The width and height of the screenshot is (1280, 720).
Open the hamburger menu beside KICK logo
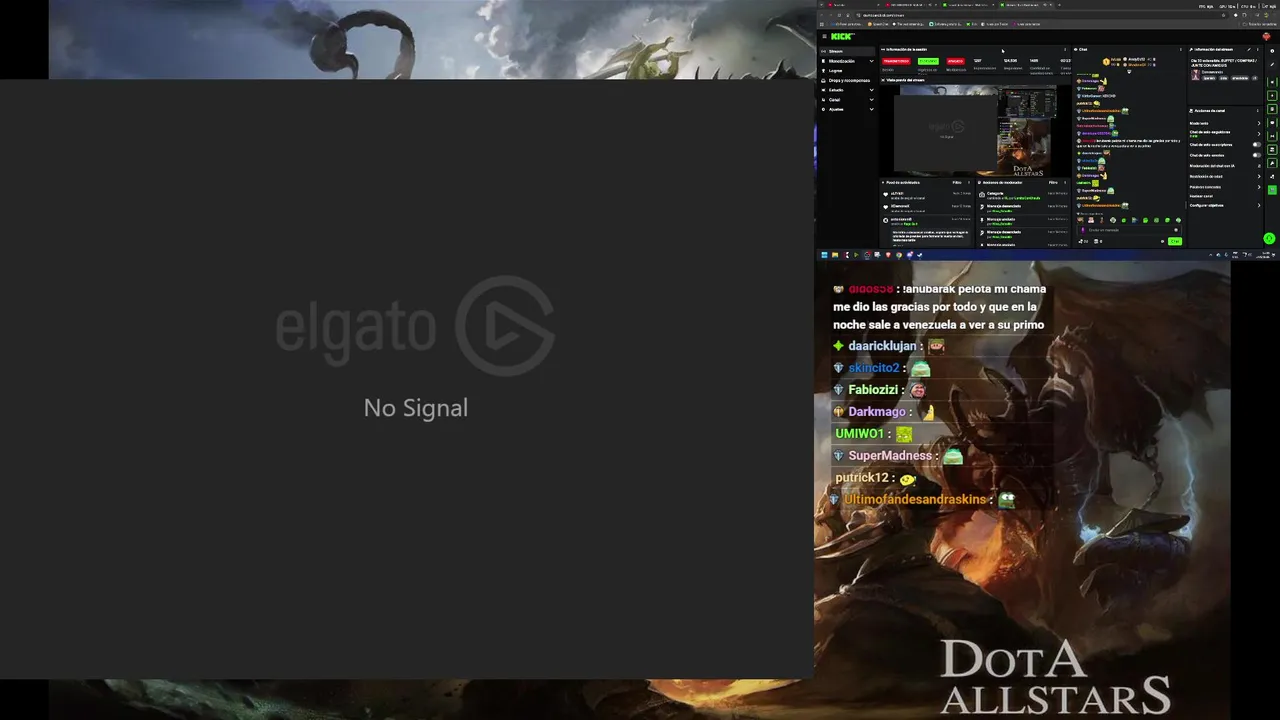[824, 37]
